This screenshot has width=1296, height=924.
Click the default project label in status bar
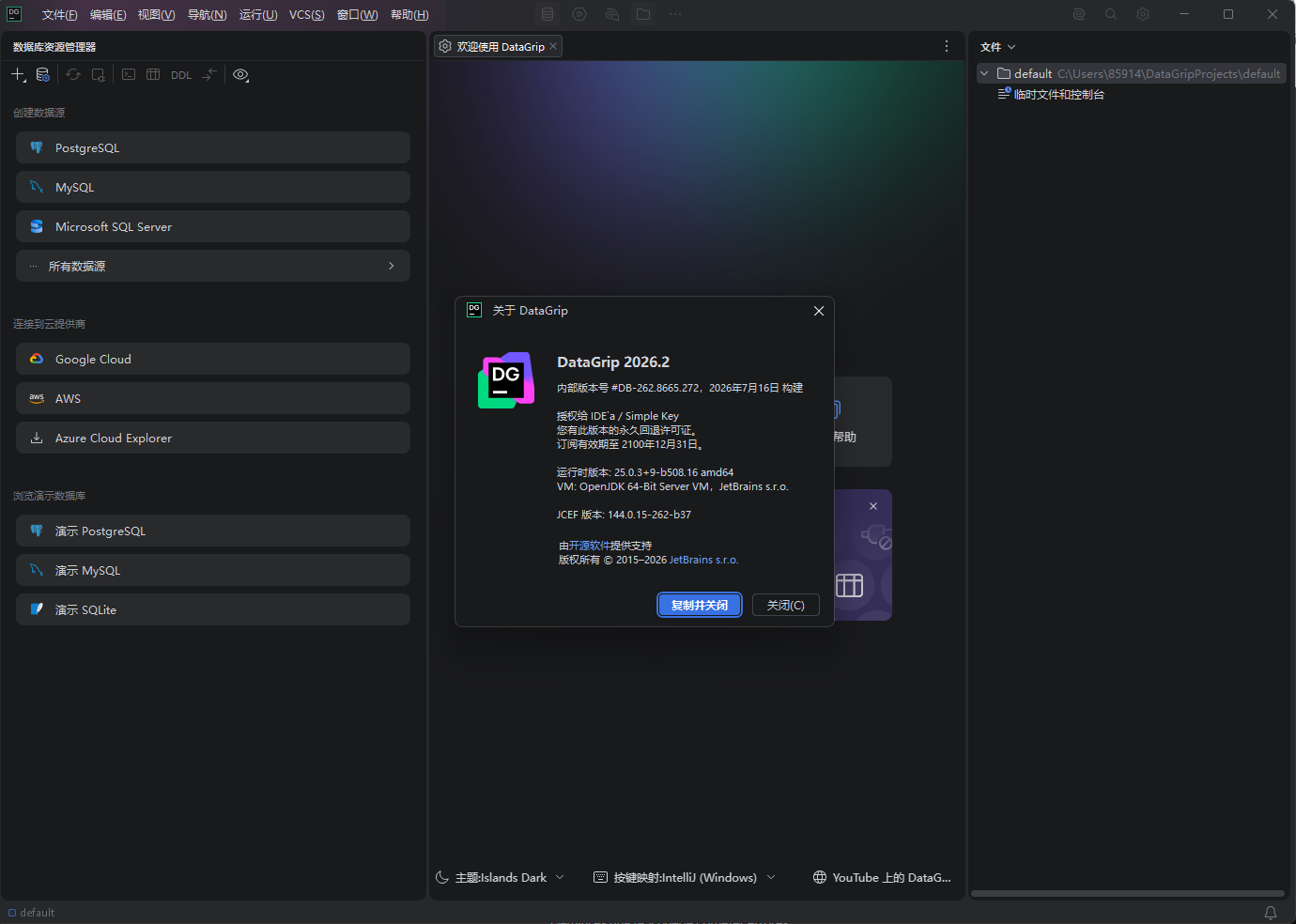click(31, 913)
